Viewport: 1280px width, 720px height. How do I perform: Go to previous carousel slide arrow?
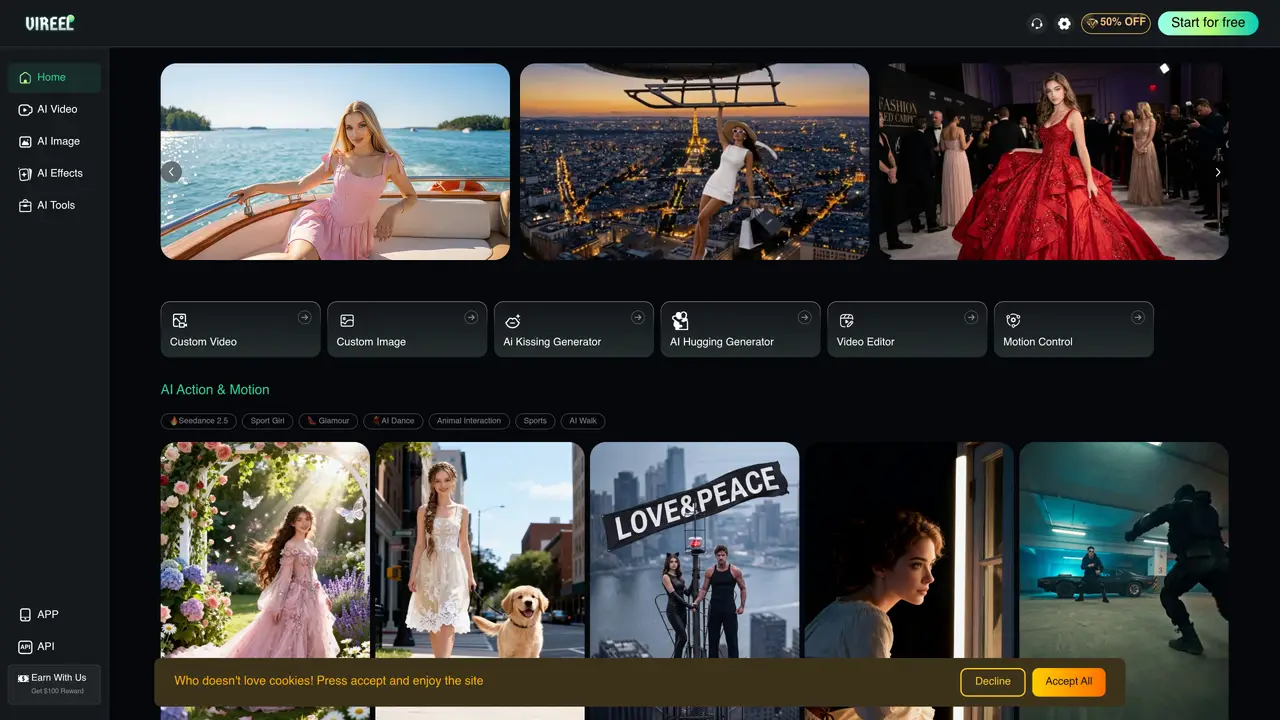click(171, 172)
